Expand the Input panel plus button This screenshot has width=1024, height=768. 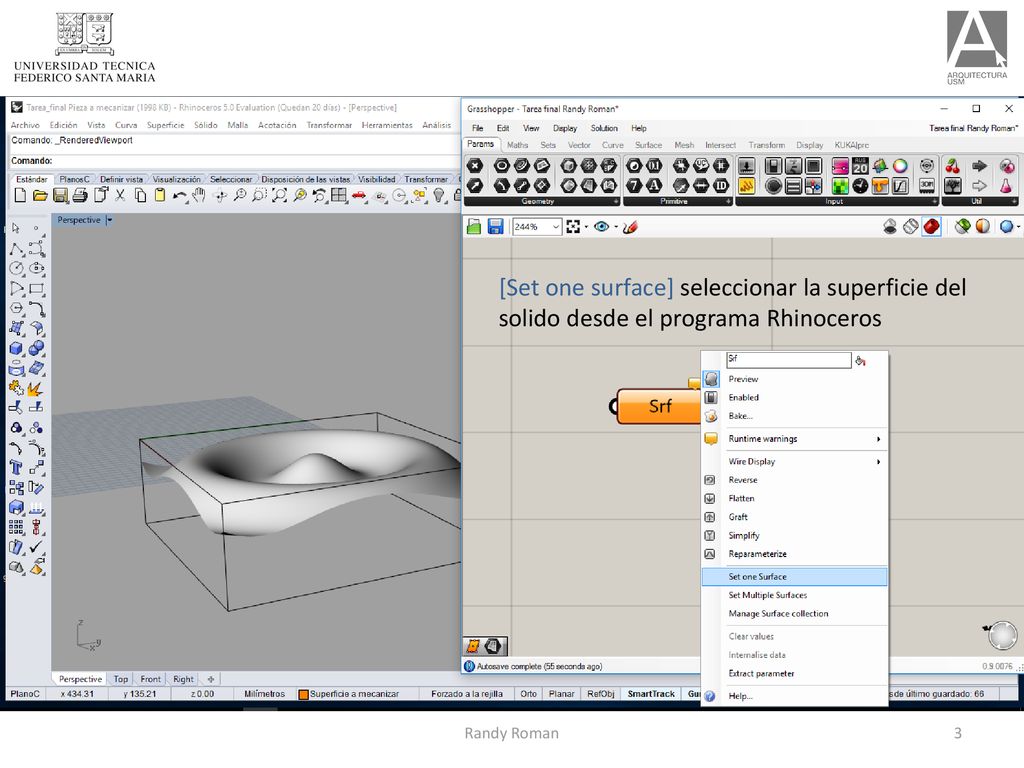pyautogui.click(x=935, y=202)
